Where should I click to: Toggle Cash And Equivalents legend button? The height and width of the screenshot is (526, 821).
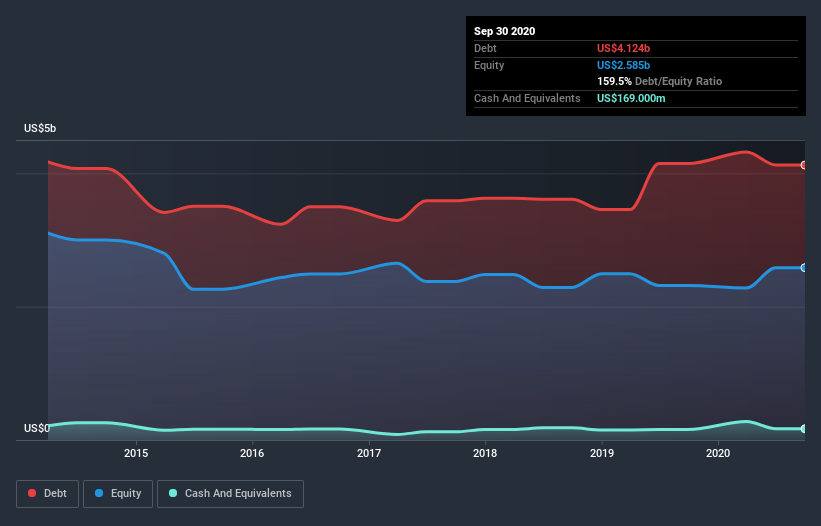click(x=230, y=494)
